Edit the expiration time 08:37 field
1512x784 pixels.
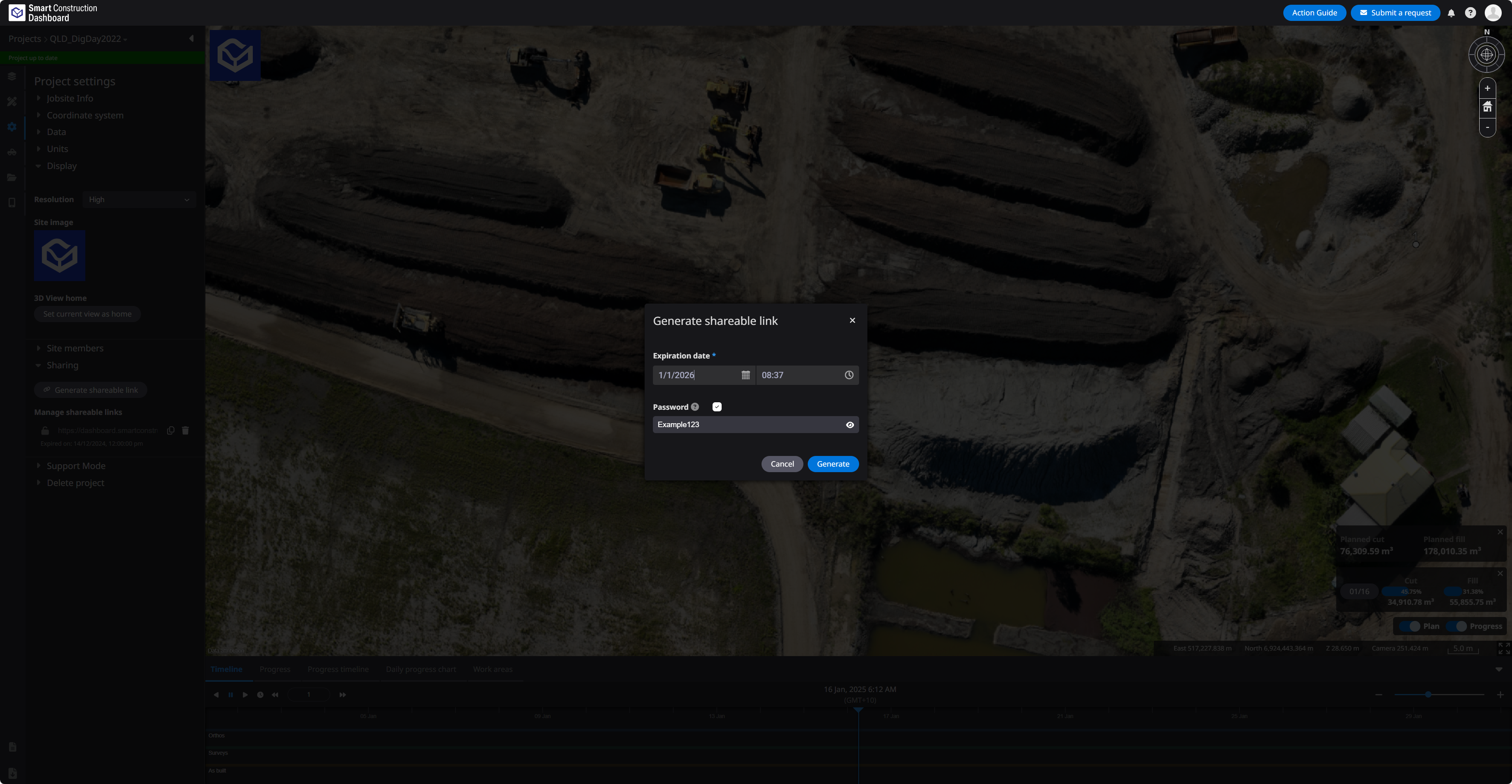pos(807,375)
